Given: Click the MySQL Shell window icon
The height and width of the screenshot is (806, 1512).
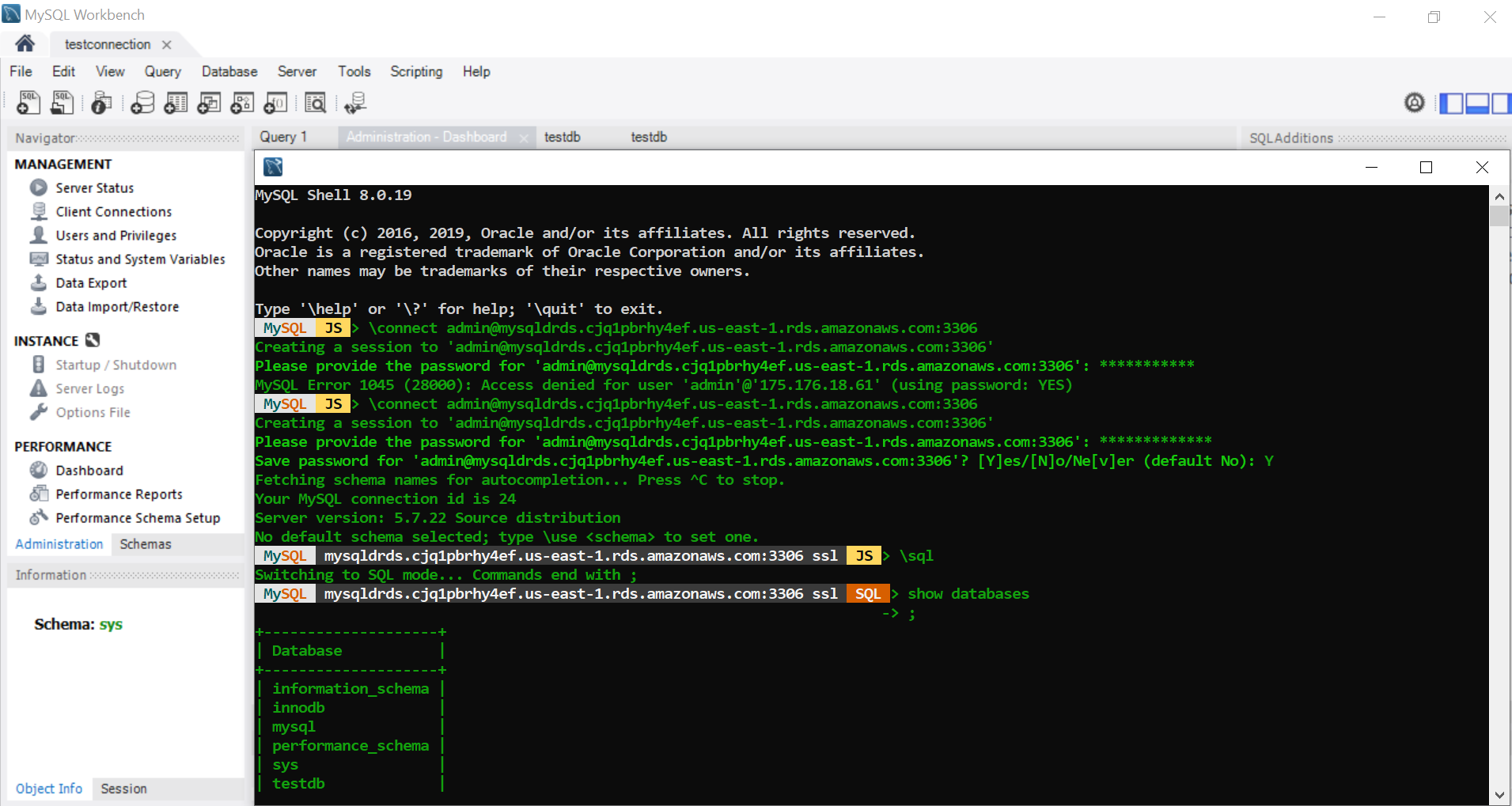Looking at the screenshot, I should pos(273,167).
